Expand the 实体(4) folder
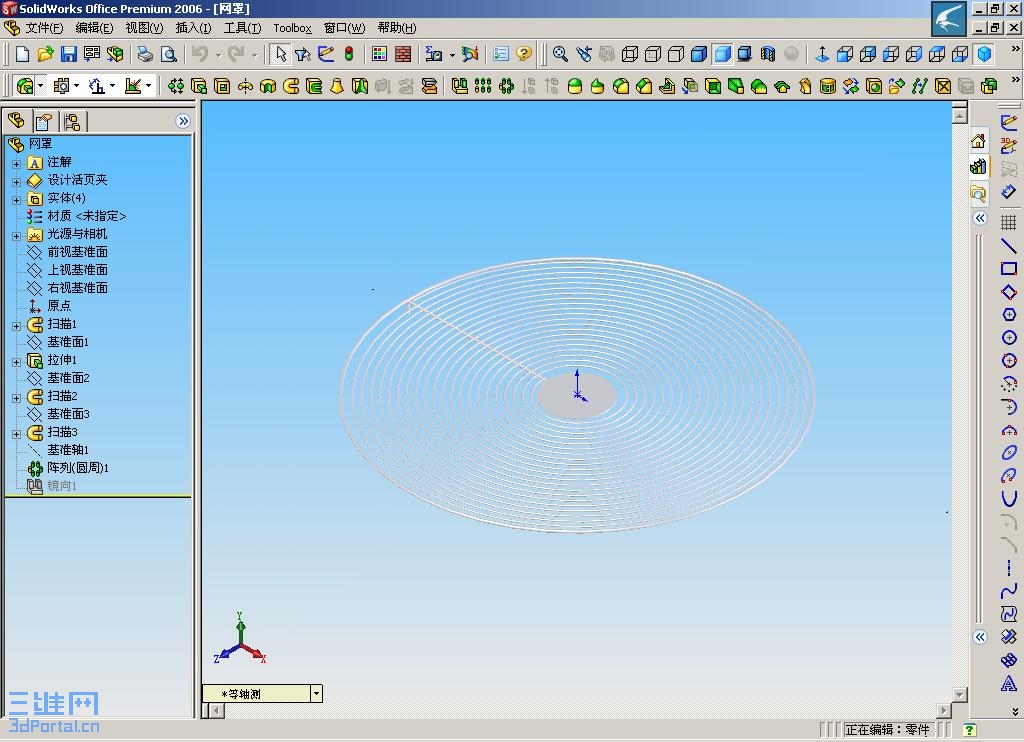This screenshot has width=1024, height=742. pos(16,200)
